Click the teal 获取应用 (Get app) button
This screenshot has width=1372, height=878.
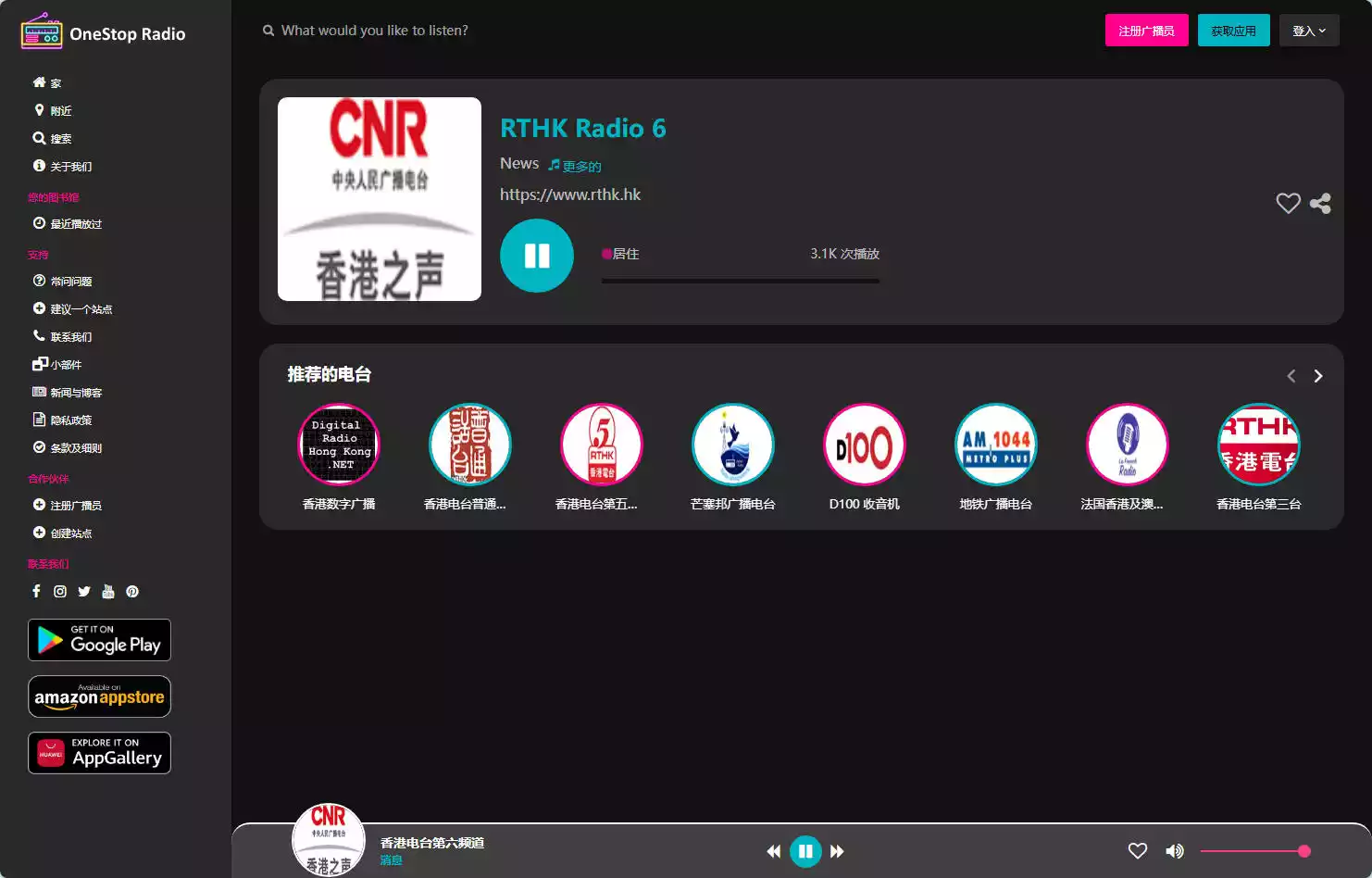pos(1234,31)
